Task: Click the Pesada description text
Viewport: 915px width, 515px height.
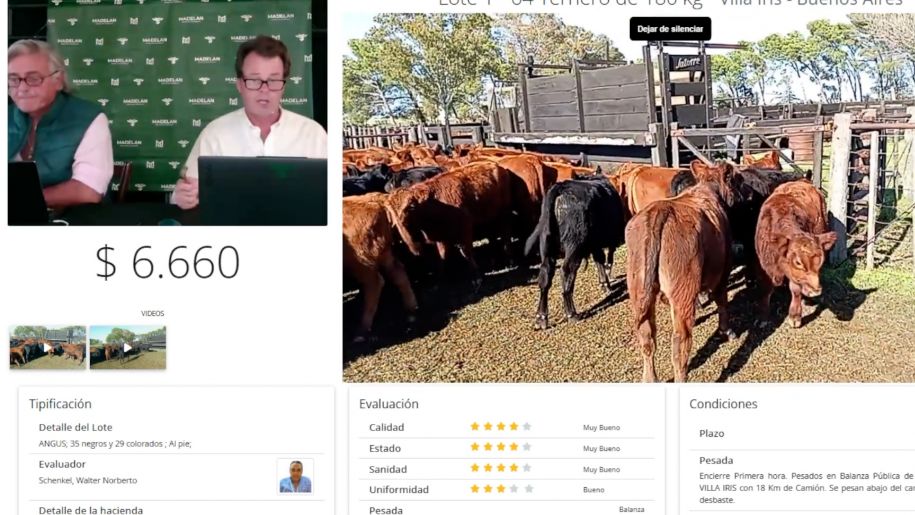Action: click(806, 488)
